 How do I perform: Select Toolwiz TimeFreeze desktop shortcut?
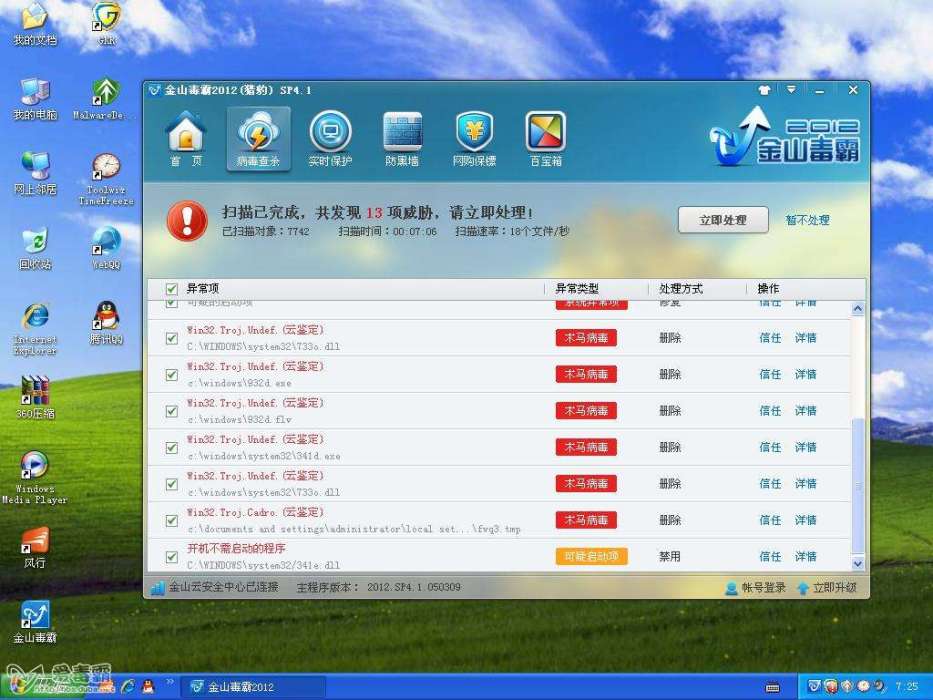click(x=106, y=179)
